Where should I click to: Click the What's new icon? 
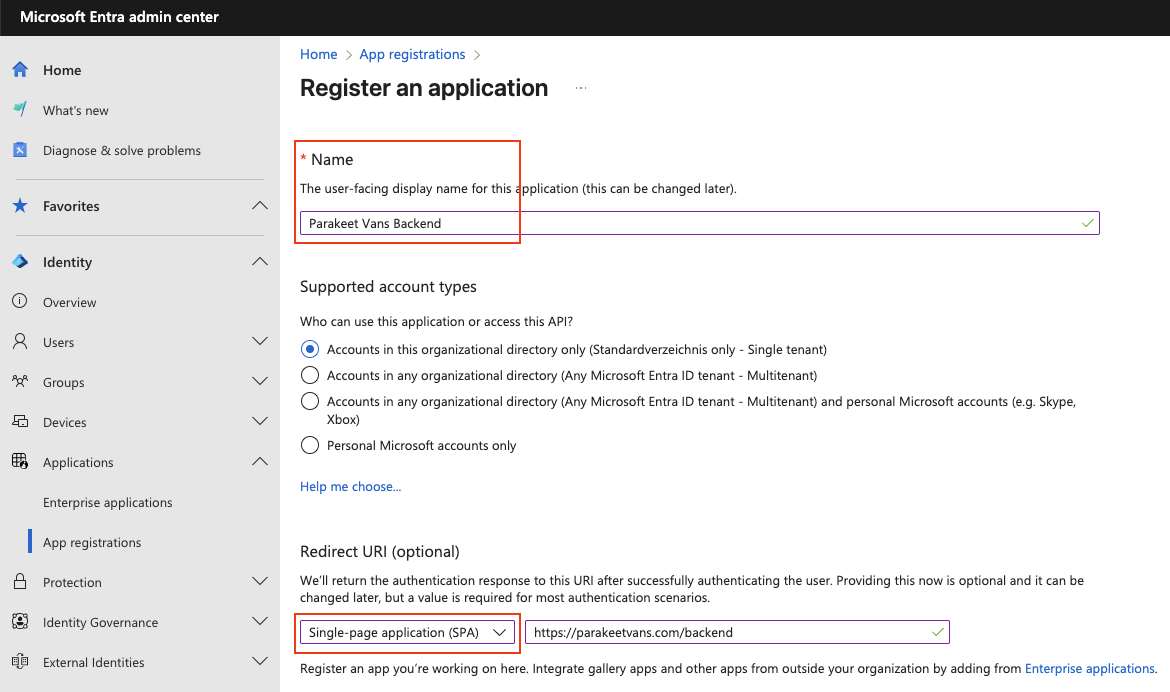point(20,110)
